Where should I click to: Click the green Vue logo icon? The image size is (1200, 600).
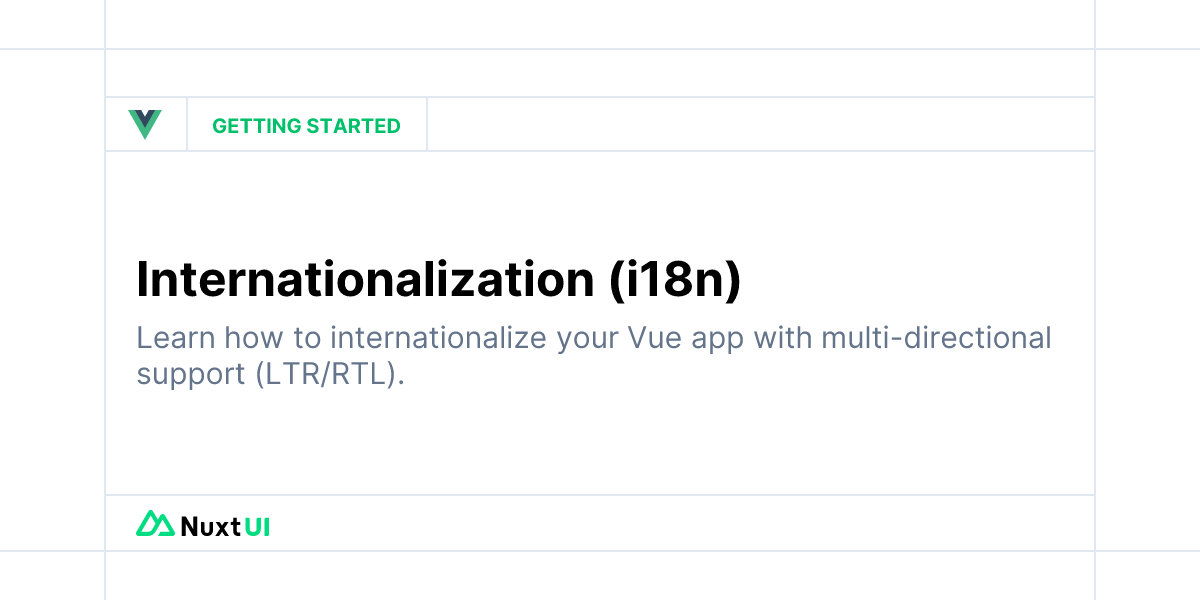(x=145, y=125)
